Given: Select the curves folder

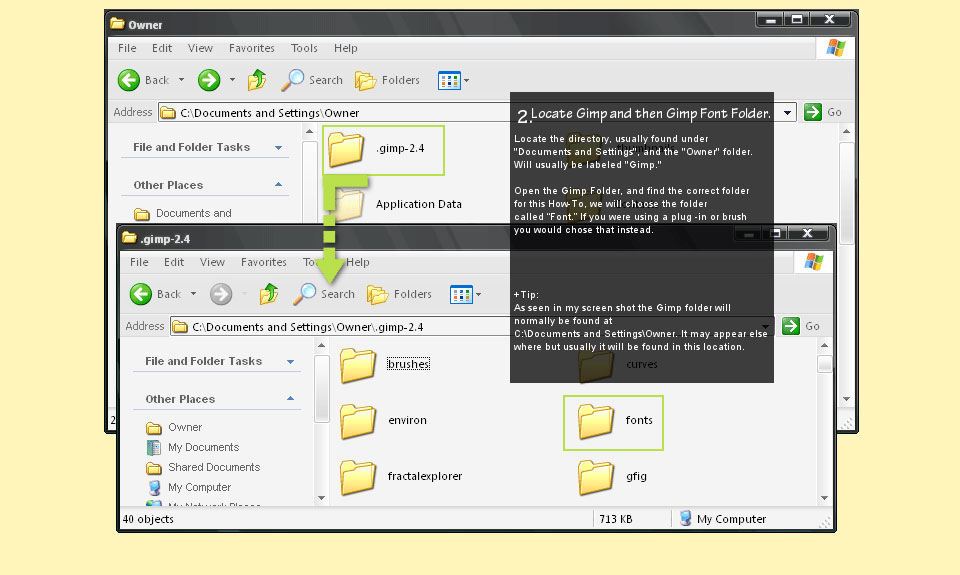Looking at the screenshot, I should (x=618, y=364).
